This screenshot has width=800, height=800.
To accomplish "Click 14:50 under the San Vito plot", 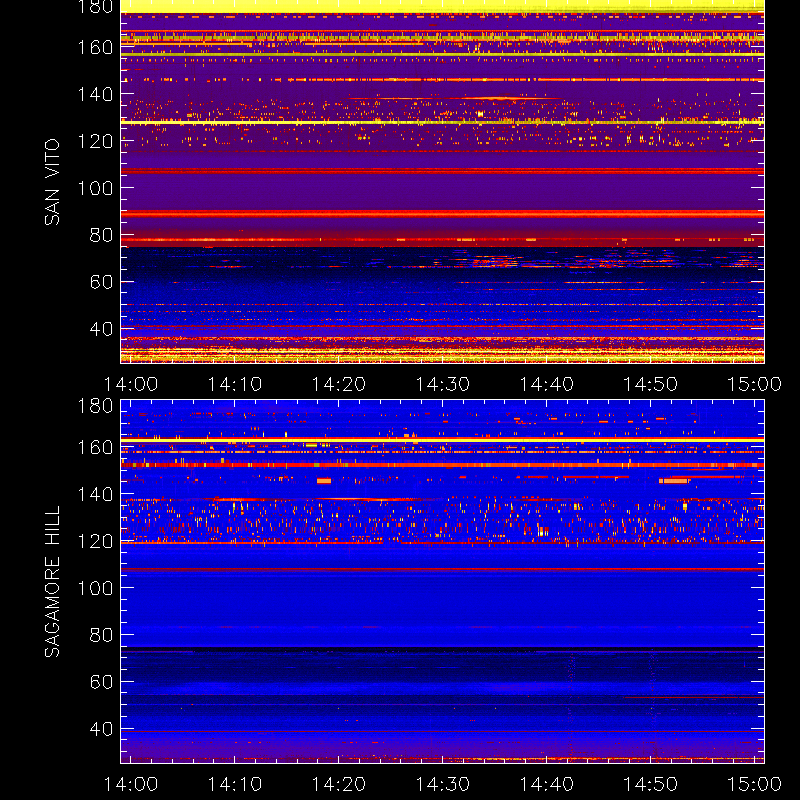I will [x=651, y=384].
